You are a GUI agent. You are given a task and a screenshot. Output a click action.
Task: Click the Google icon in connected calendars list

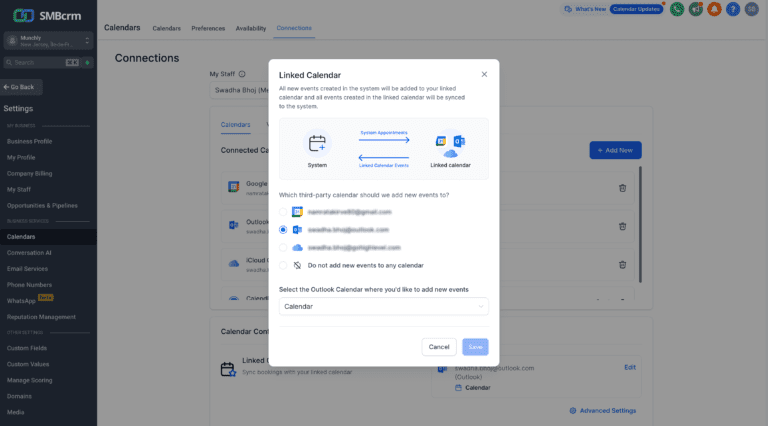pos(234,187)
